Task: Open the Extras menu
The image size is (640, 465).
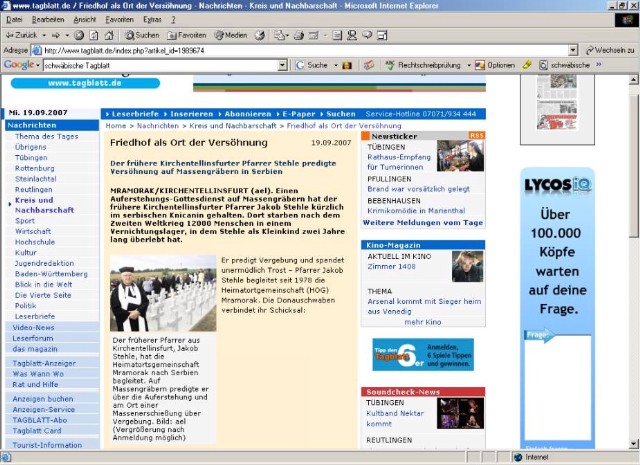Action: (x=151, y=19)
